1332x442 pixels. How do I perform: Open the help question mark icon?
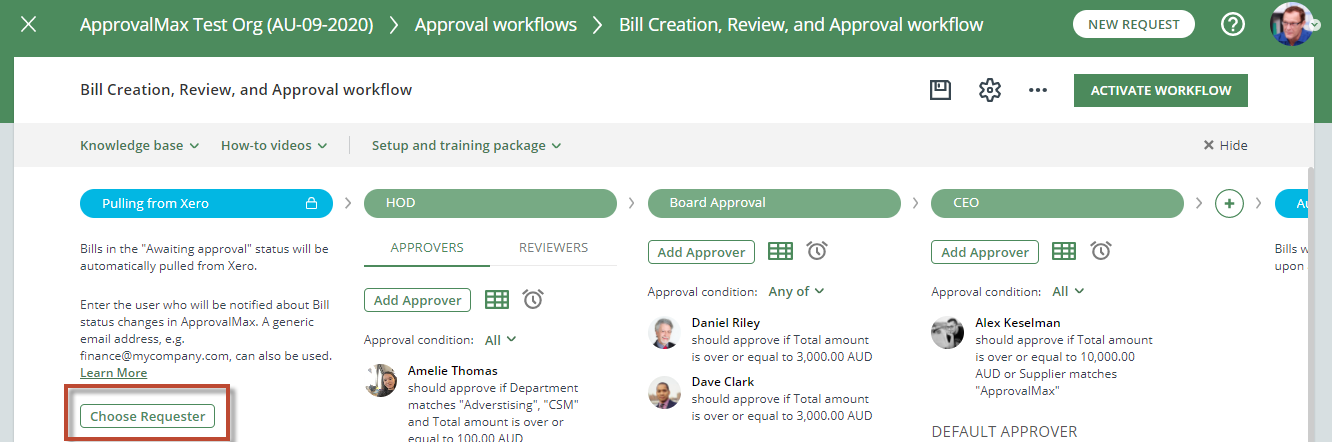tap(1233, 24)
